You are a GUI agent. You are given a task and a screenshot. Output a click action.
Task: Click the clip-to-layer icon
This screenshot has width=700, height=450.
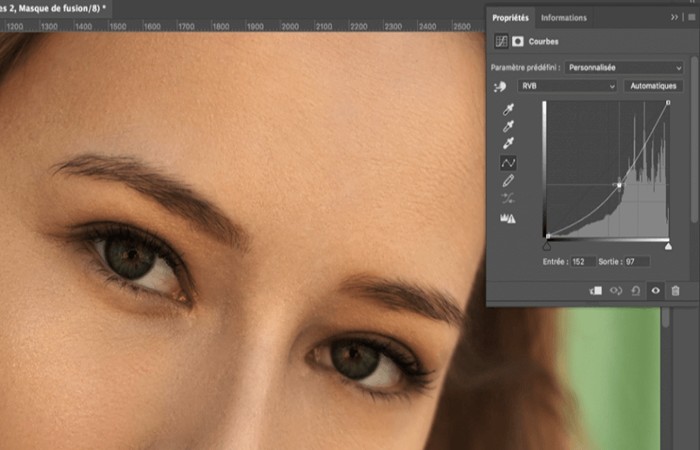coord(596,291)
